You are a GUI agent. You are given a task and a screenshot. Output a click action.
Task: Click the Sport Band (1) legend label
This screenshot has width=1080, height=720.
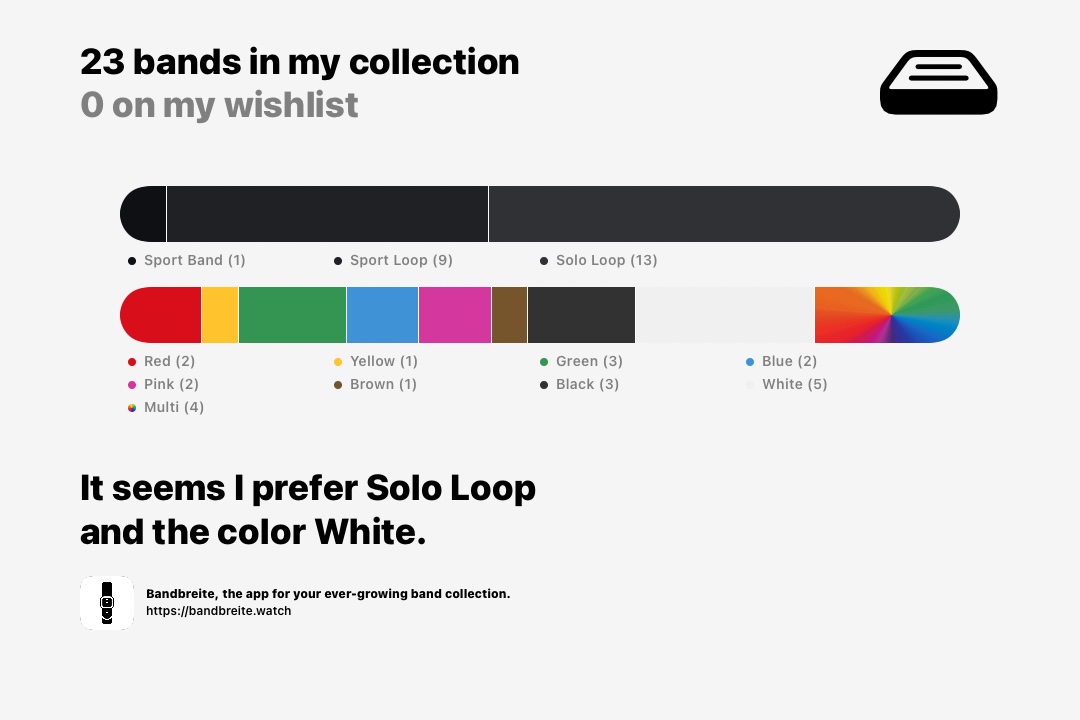pyautogui.click(x=194, y=260)
